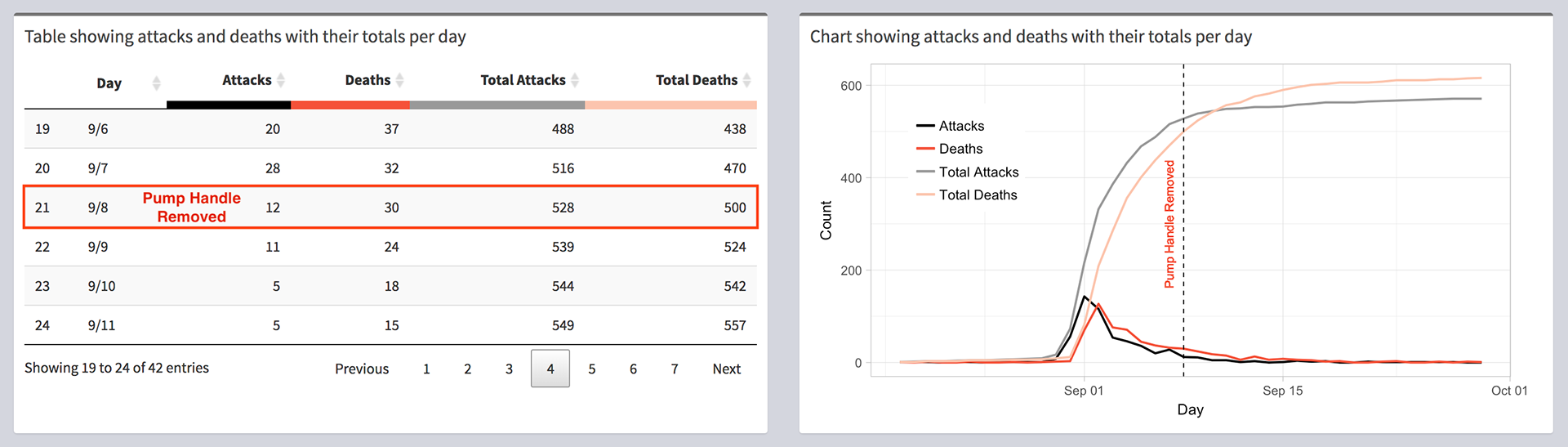1568x447 pixels.
Task: Open page 1 of the table
Action: click(426, 369)
